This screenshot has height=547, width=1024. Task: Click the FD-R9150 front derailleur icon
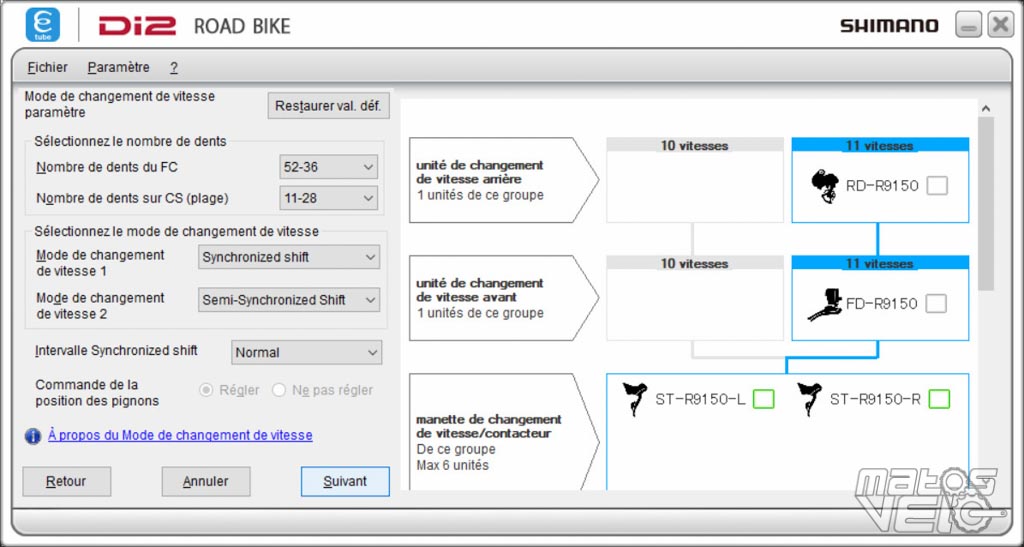click(825, 304)
